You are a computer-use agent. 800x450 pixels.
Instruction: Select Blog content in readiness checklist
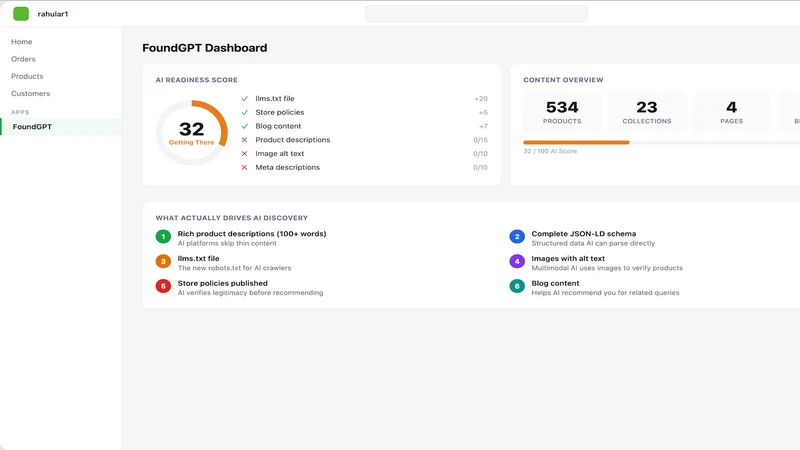[x=364, y=126]
